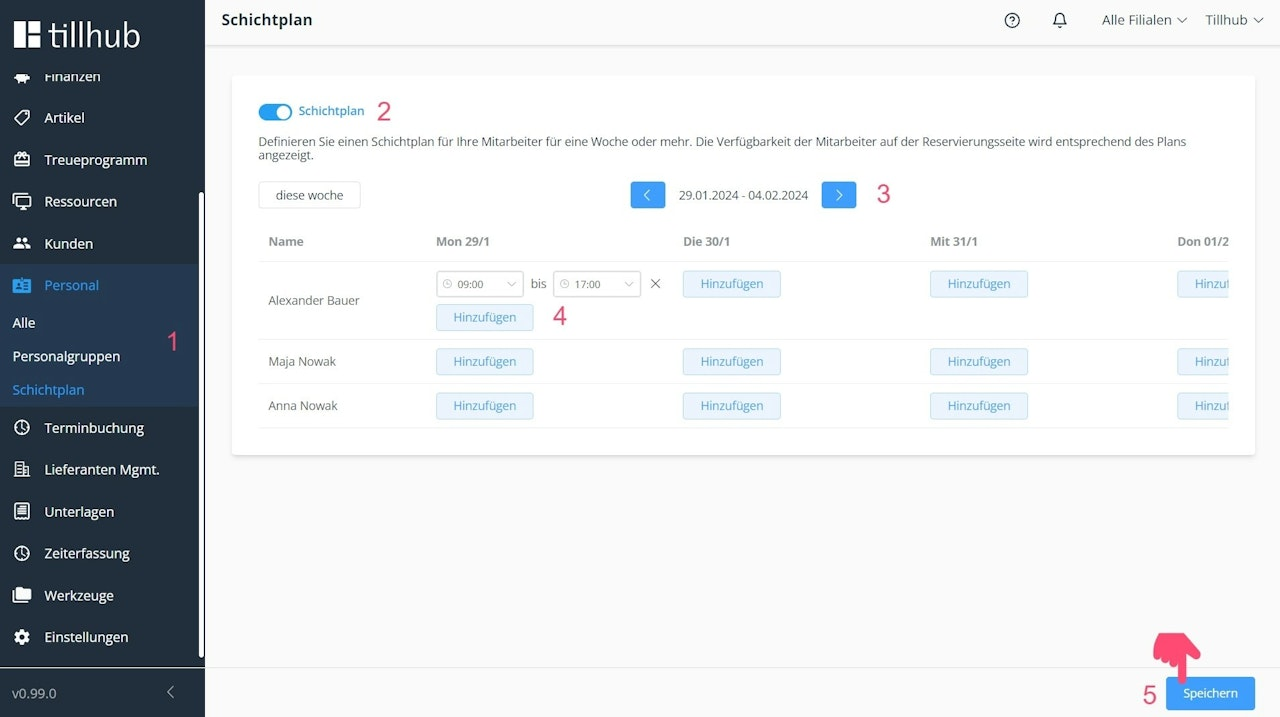Image resolution: width=1280 pixels, height=717 pixels.
Task: Save the shift plan with Speichern
Action: [1210, 693]
